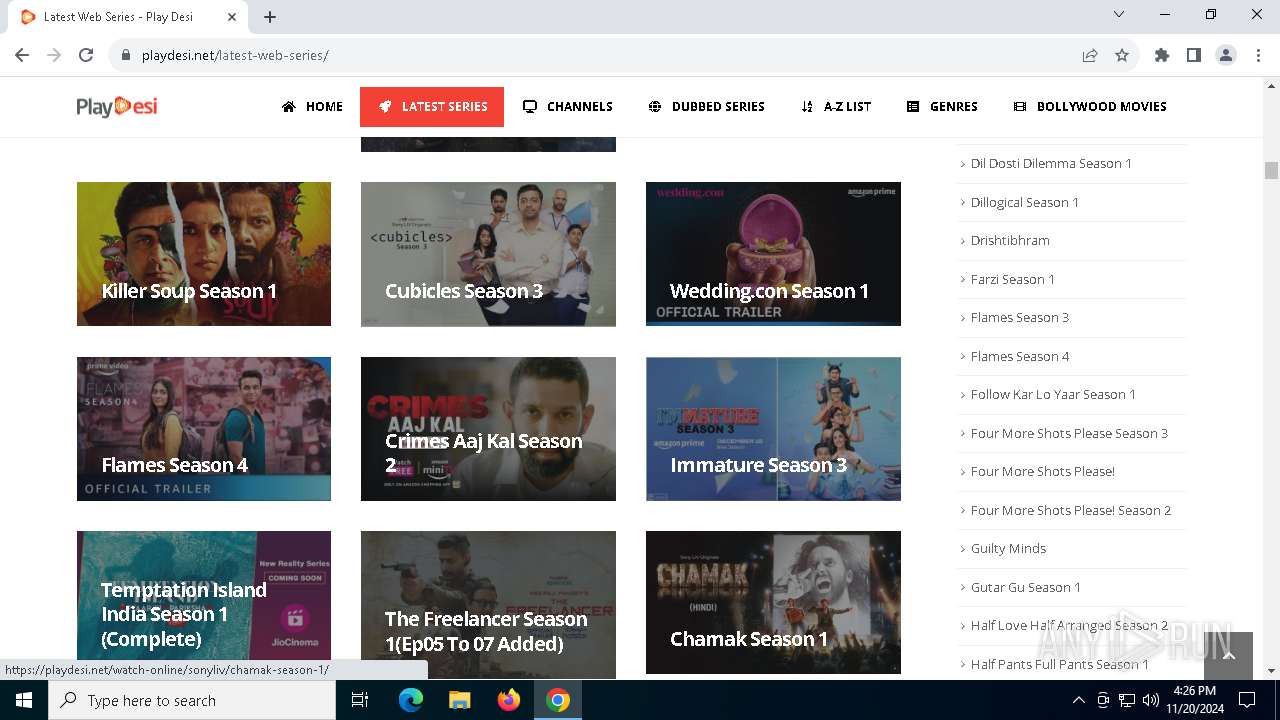This screenshot has width=1280, height=720.
Task: Show hidden system tray icons
Action: pyautogui.click(x=1078, y=700)
